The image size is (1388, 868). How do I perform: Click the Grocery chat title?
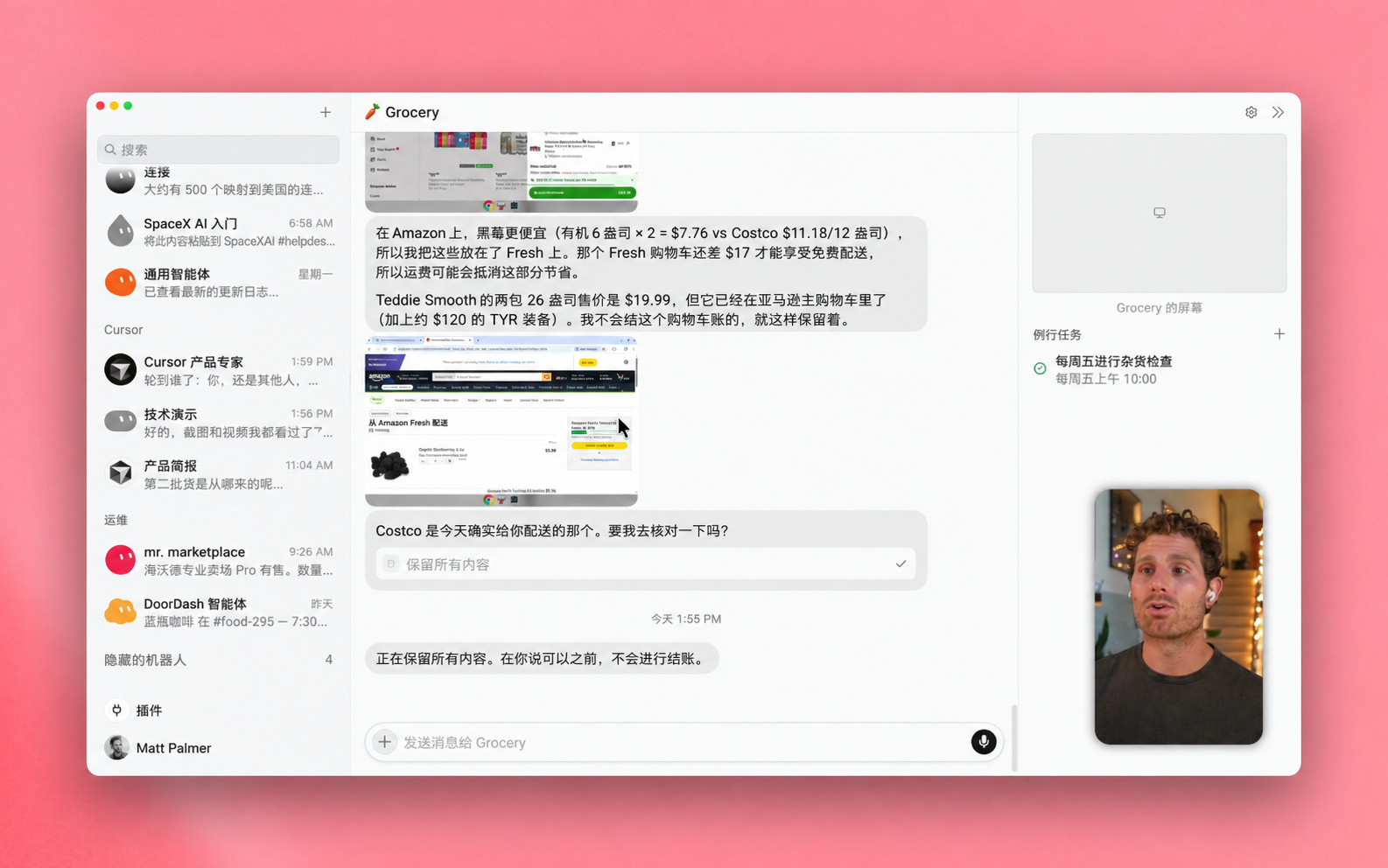click(x=412, y=112)
